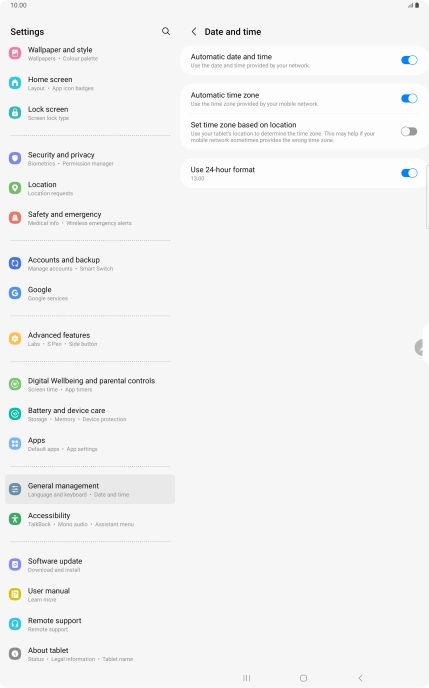Open User manual entry
Screen dimensions: 429x688
tap(90, 595)
